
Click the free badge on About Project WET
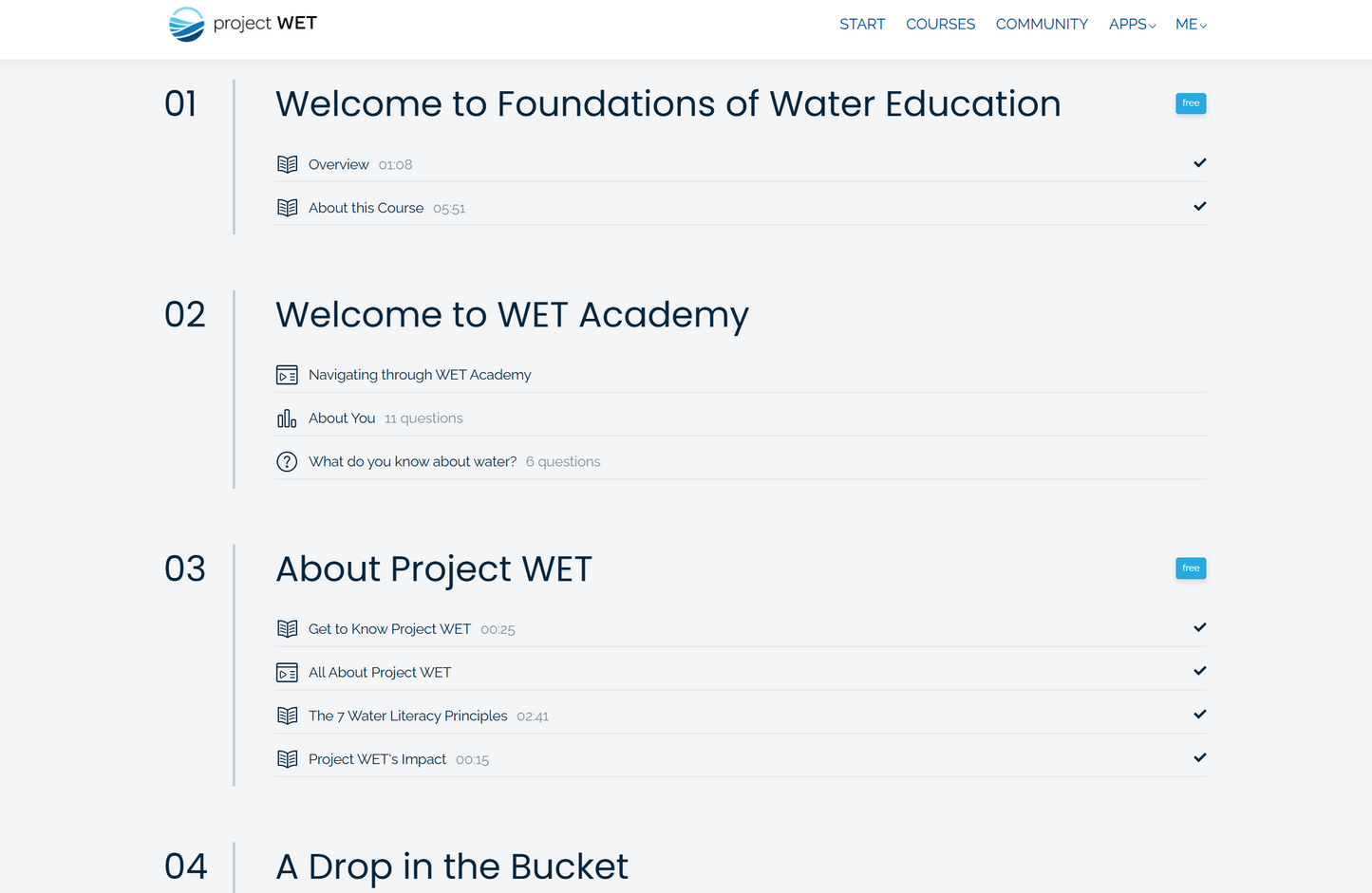(x=1191, y=567)
